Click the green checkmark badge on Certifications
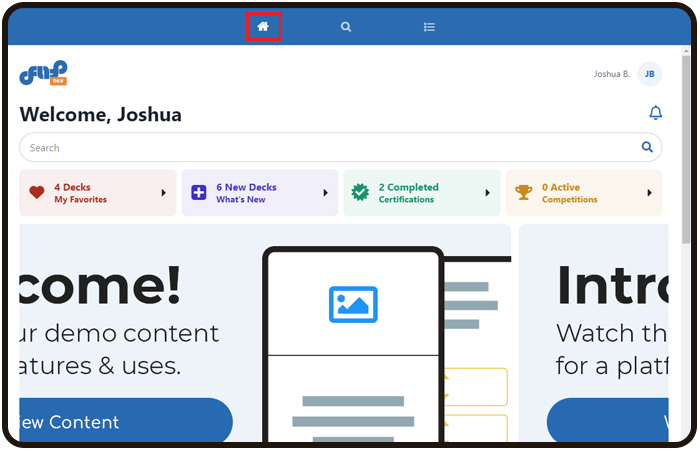 tap(360, 192)
